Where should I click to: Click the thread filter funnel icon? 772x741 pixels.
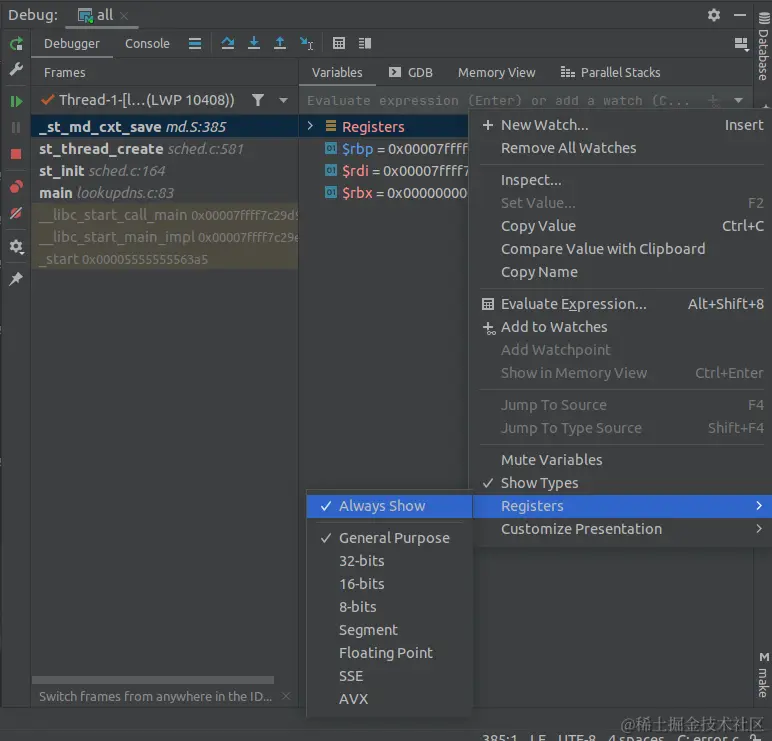point(257,100)
